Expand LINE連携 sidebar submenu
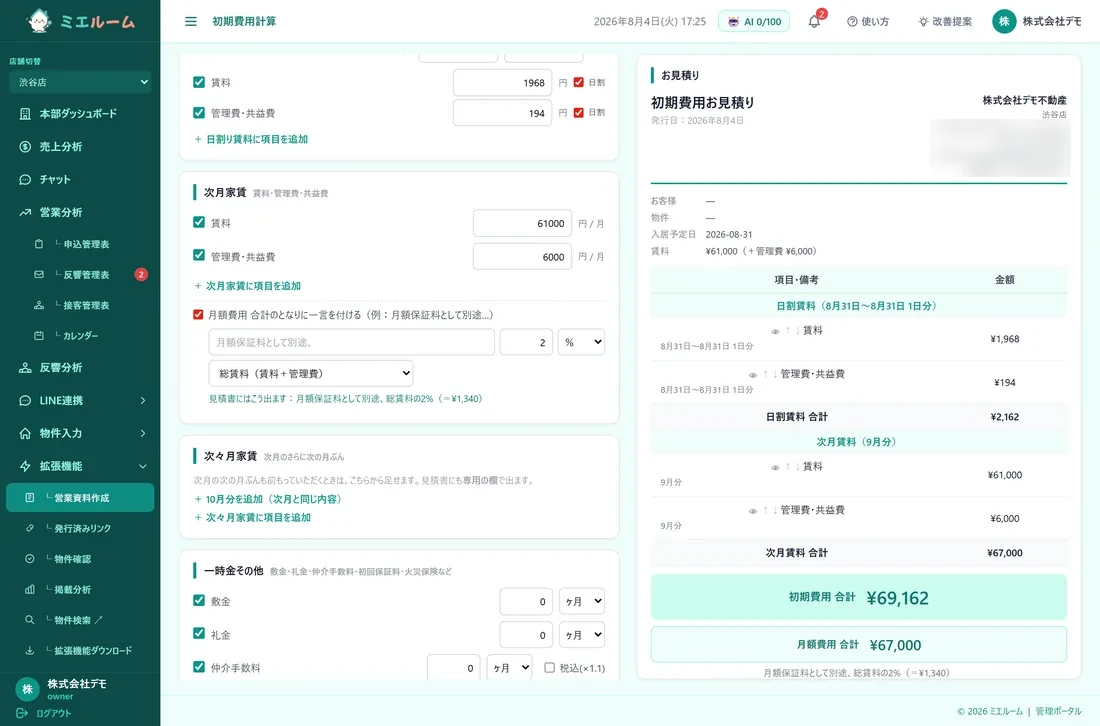1100x726 pixels. coord(80,401)
